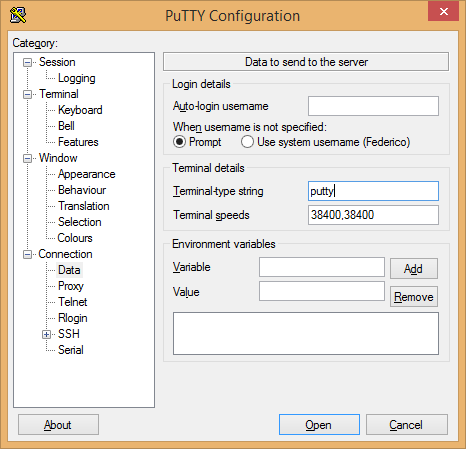Click the About button
466x449 pixels.
pyautogui.click(x=58, y=425)
